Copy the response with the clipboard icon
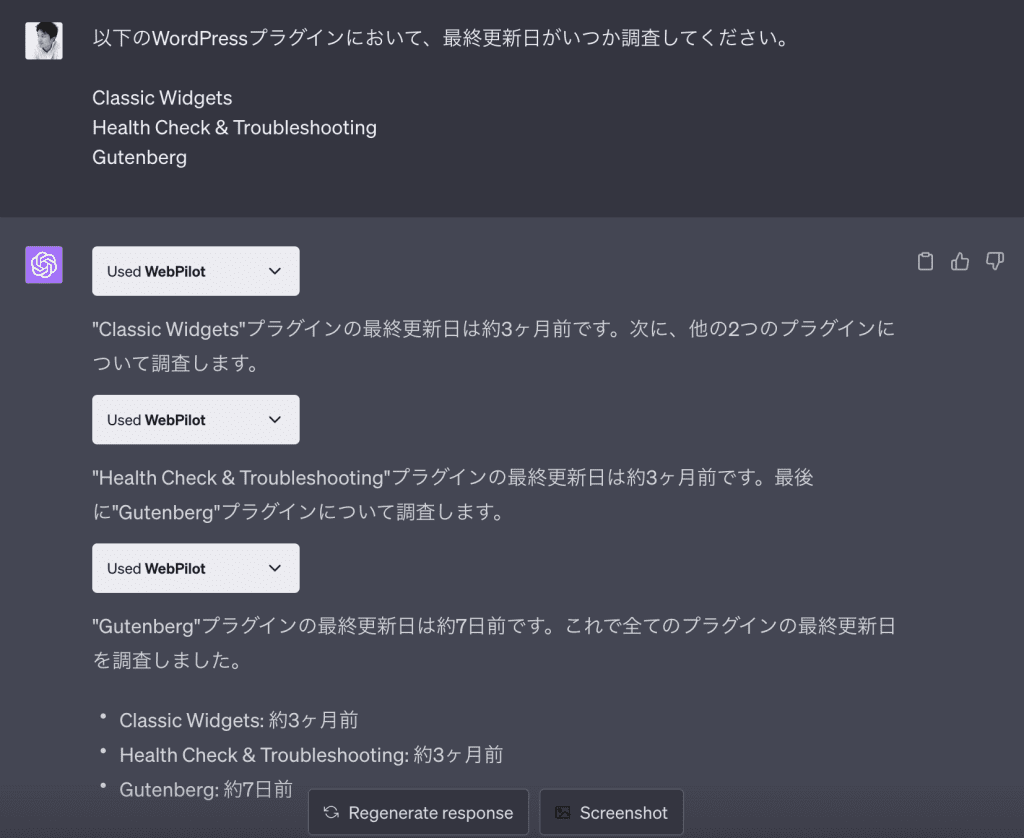 pos(925,261)
